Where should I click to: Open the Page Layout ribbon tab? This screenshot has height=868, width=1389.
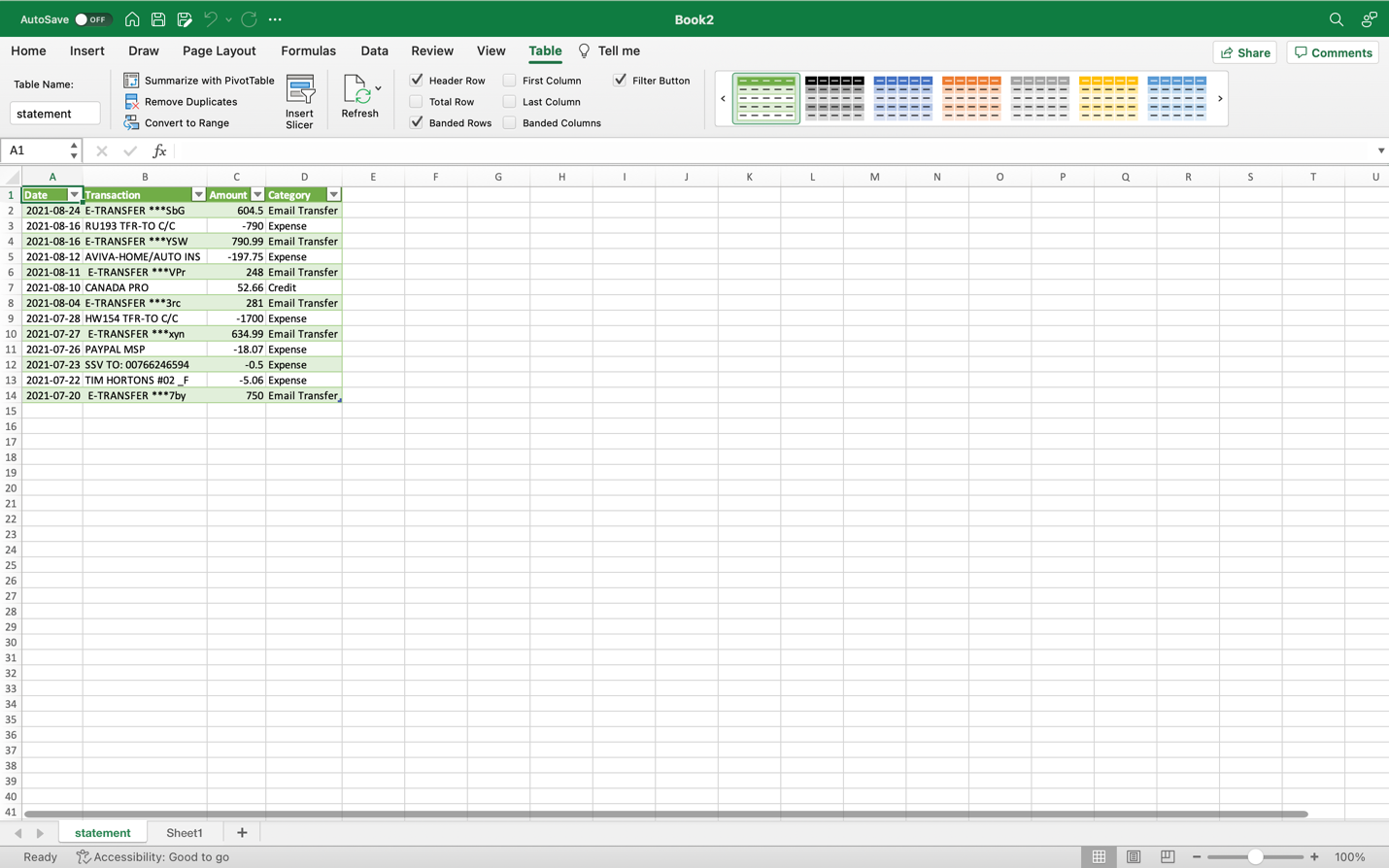point(220,51)
